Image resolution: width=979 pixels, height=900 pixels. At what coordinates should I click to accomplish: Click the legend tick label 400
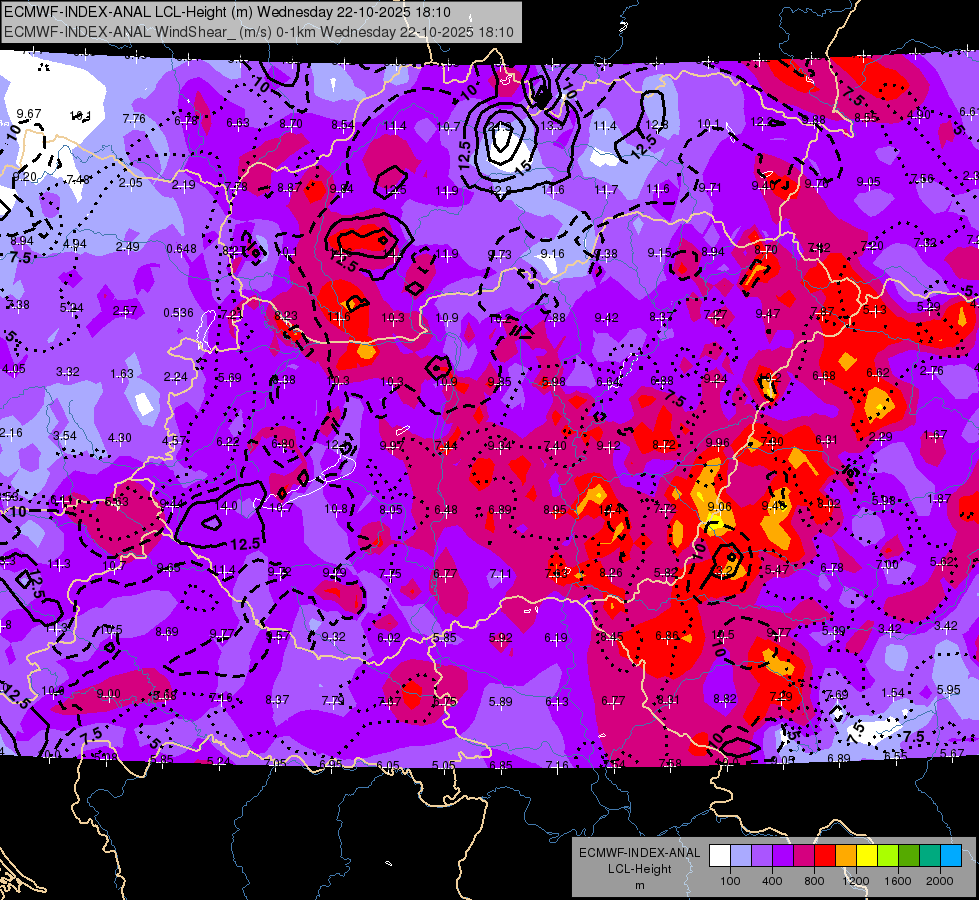[x=772, y=881]
